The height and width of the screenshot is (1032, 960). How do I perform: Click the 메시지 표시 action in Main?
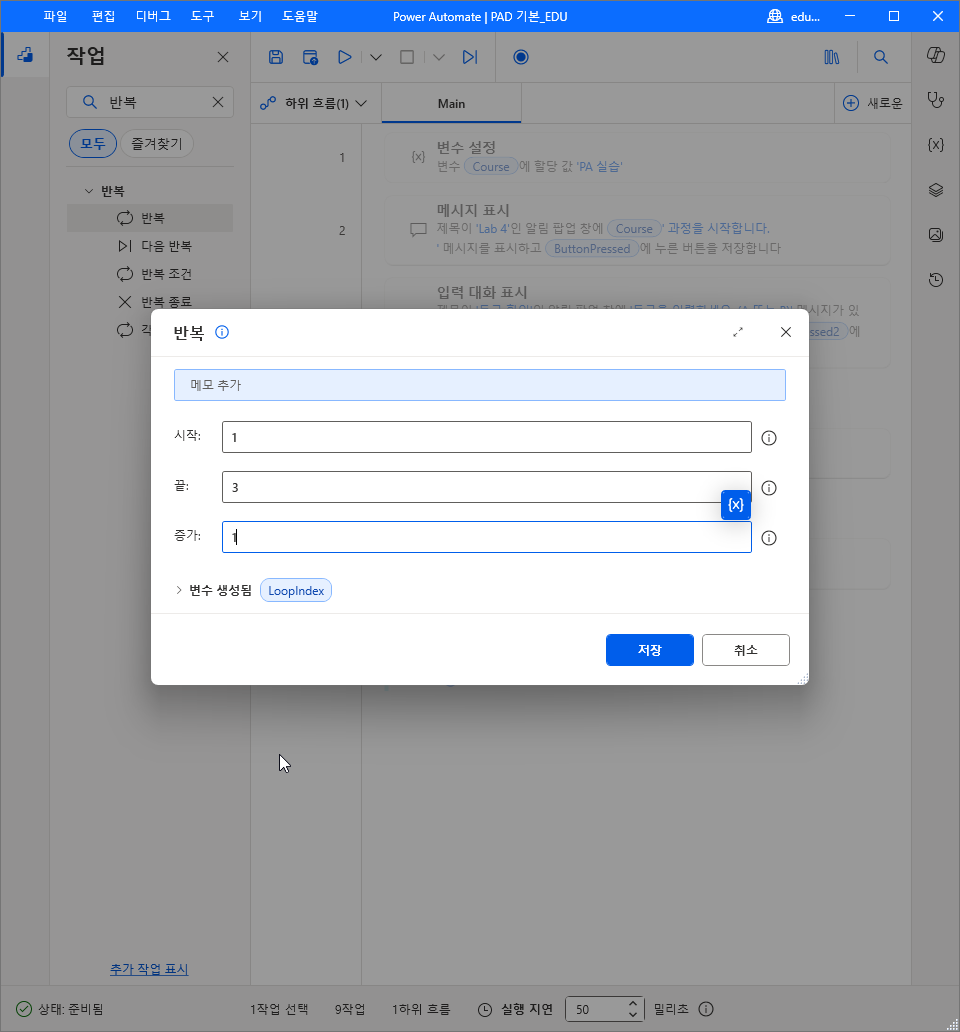[637, 230]
